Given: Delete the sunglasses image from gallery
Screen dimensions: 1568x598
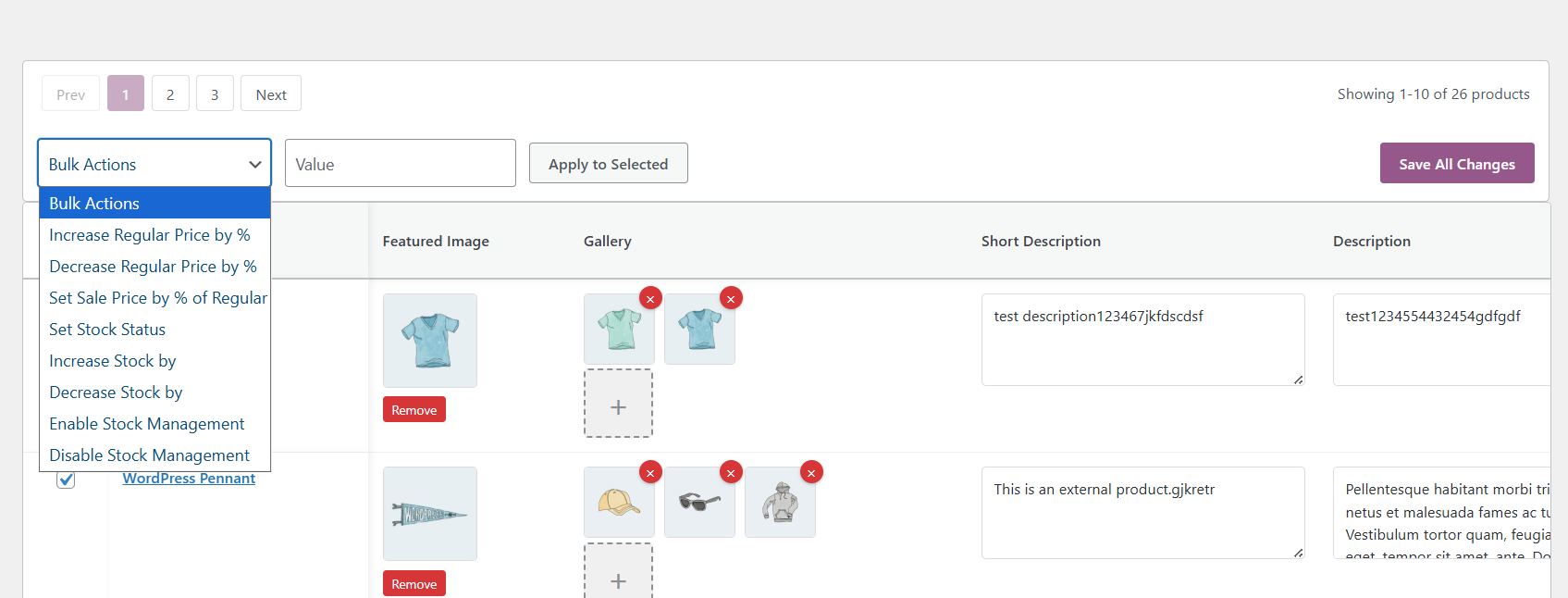Looking at the screenshot, I should tap(731, 473).
